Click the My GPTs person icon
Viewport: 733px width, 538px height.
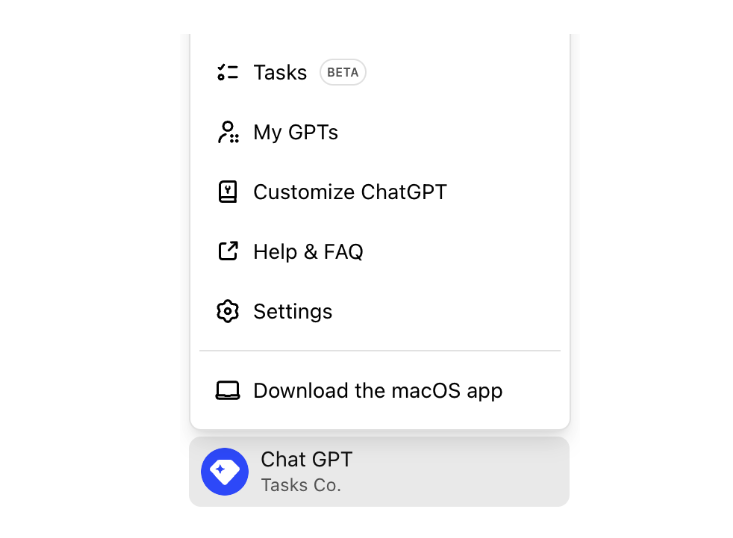pyautogui.click(x=228, y=132)
